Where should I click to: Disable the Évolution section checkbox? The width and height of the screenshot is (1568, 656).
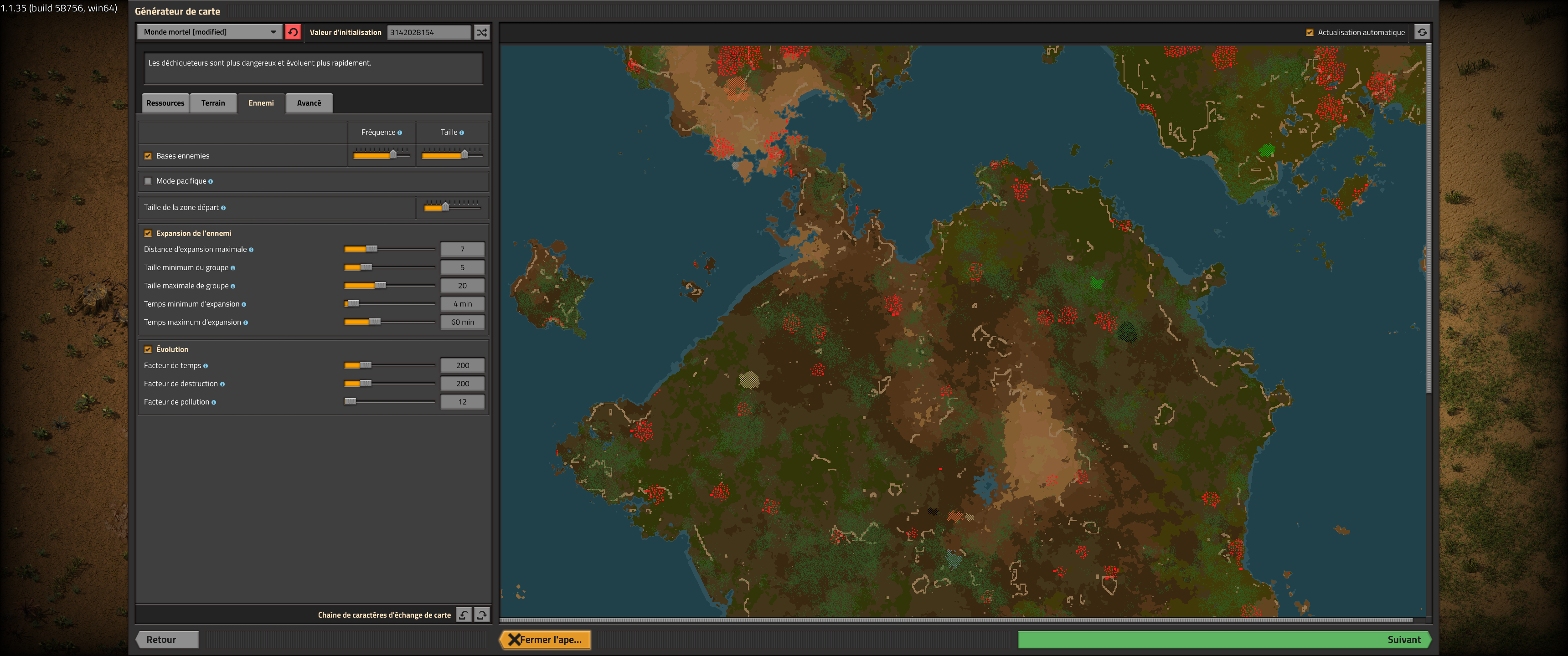pos(148,350)
